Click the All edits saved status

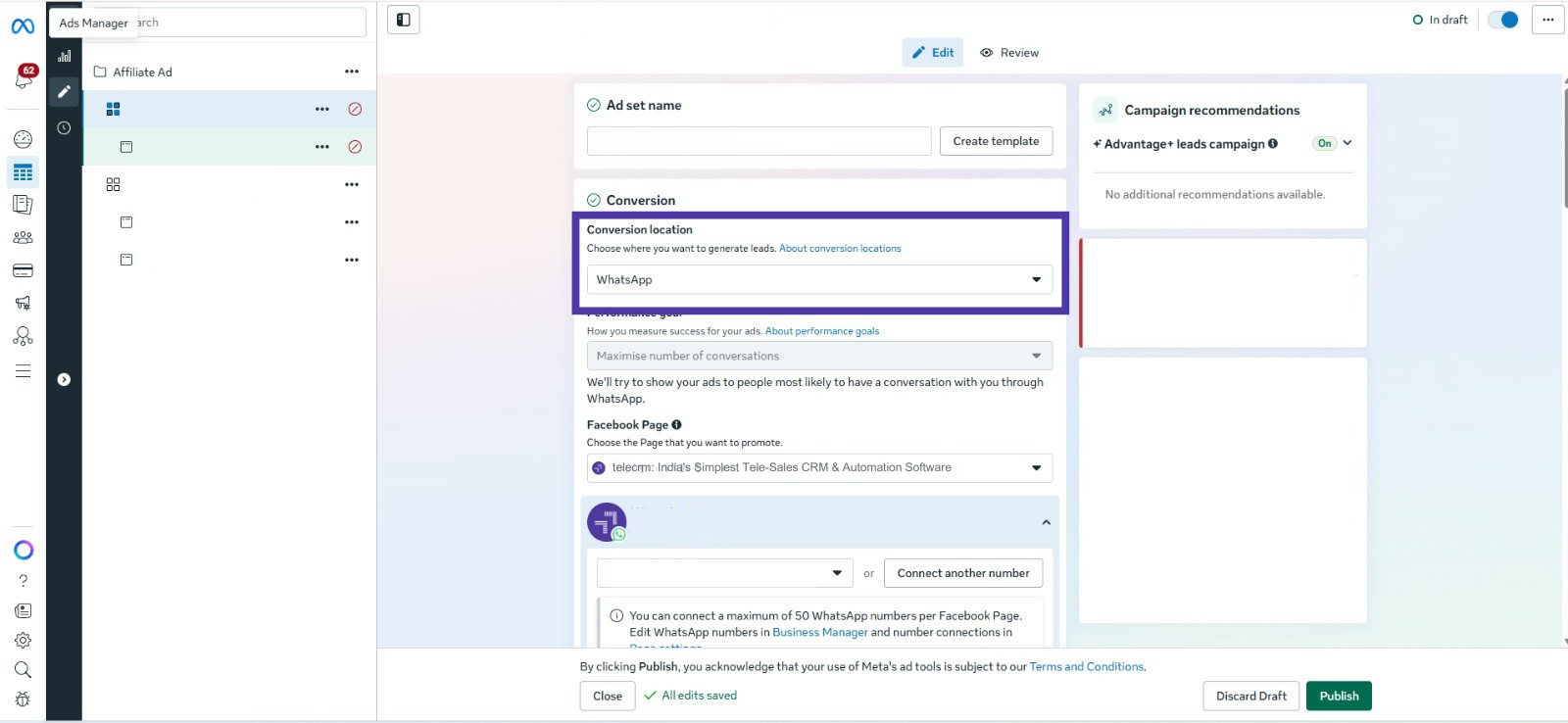coord(691,696)
